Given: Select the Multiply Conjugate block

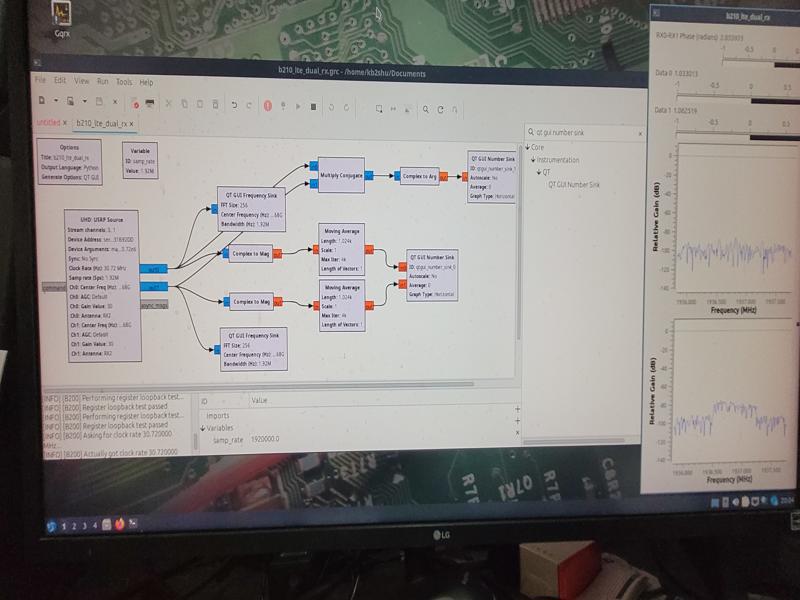Looking at the screenshot, I should (341, 175).
